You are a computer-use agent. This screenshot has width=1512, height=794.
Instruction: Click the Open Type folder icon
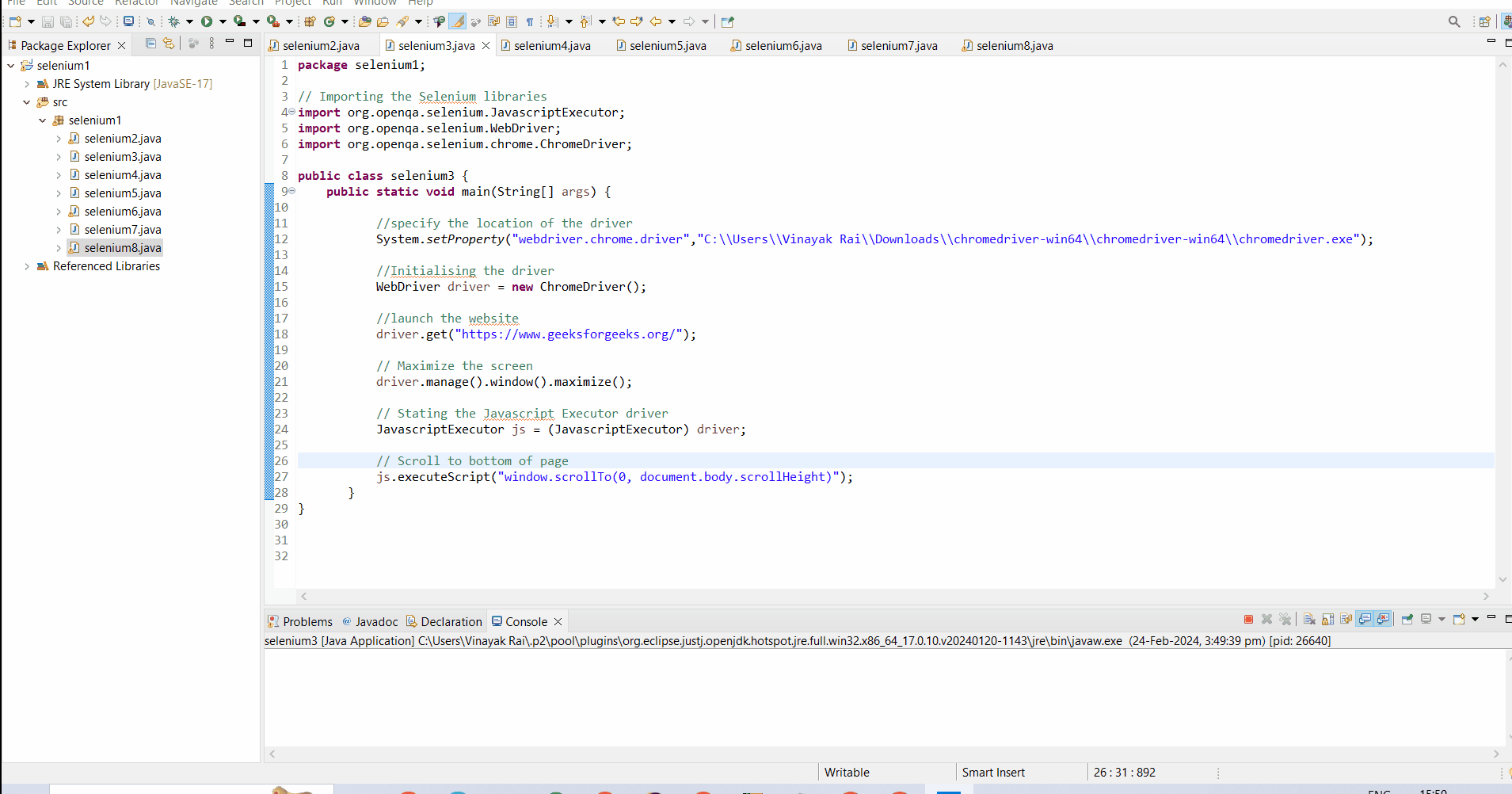[x=364, y=21]
